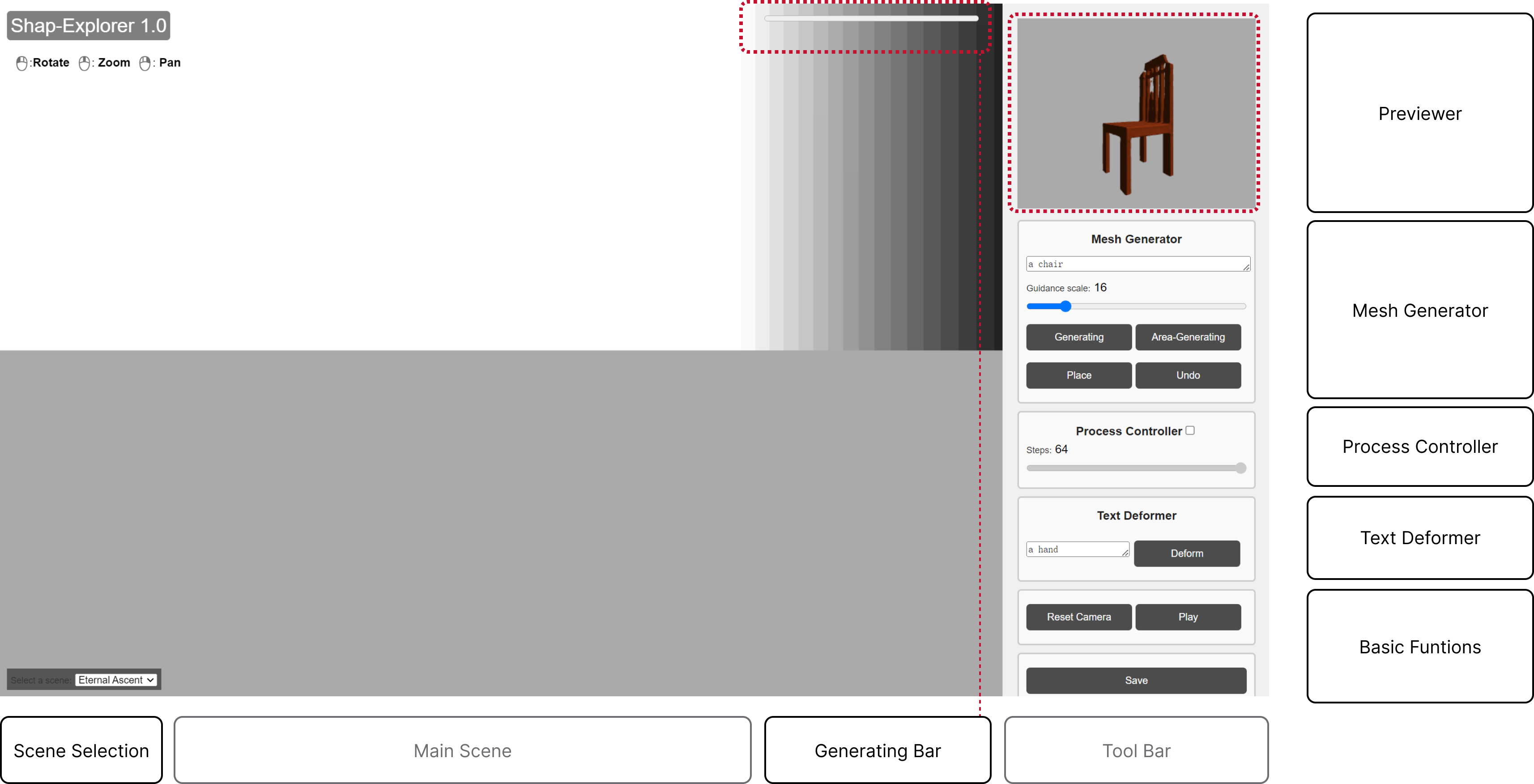Save the current scene

1136,680
